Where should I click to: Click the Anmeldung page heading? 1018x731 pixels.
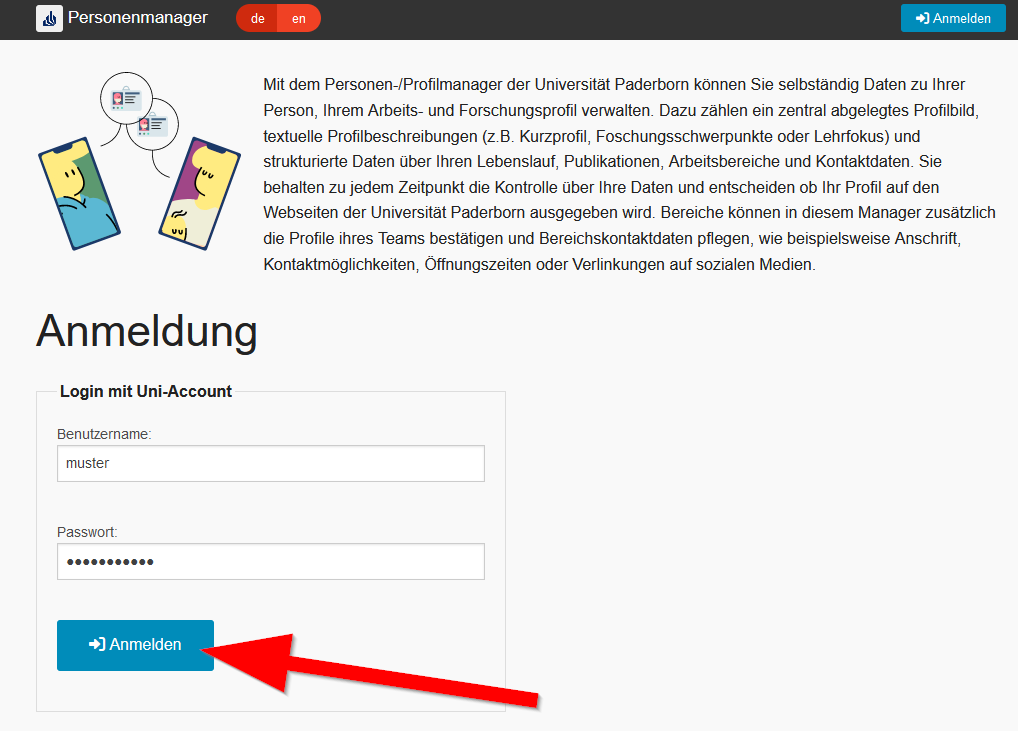pyautogui.click(x=147, y=331)
